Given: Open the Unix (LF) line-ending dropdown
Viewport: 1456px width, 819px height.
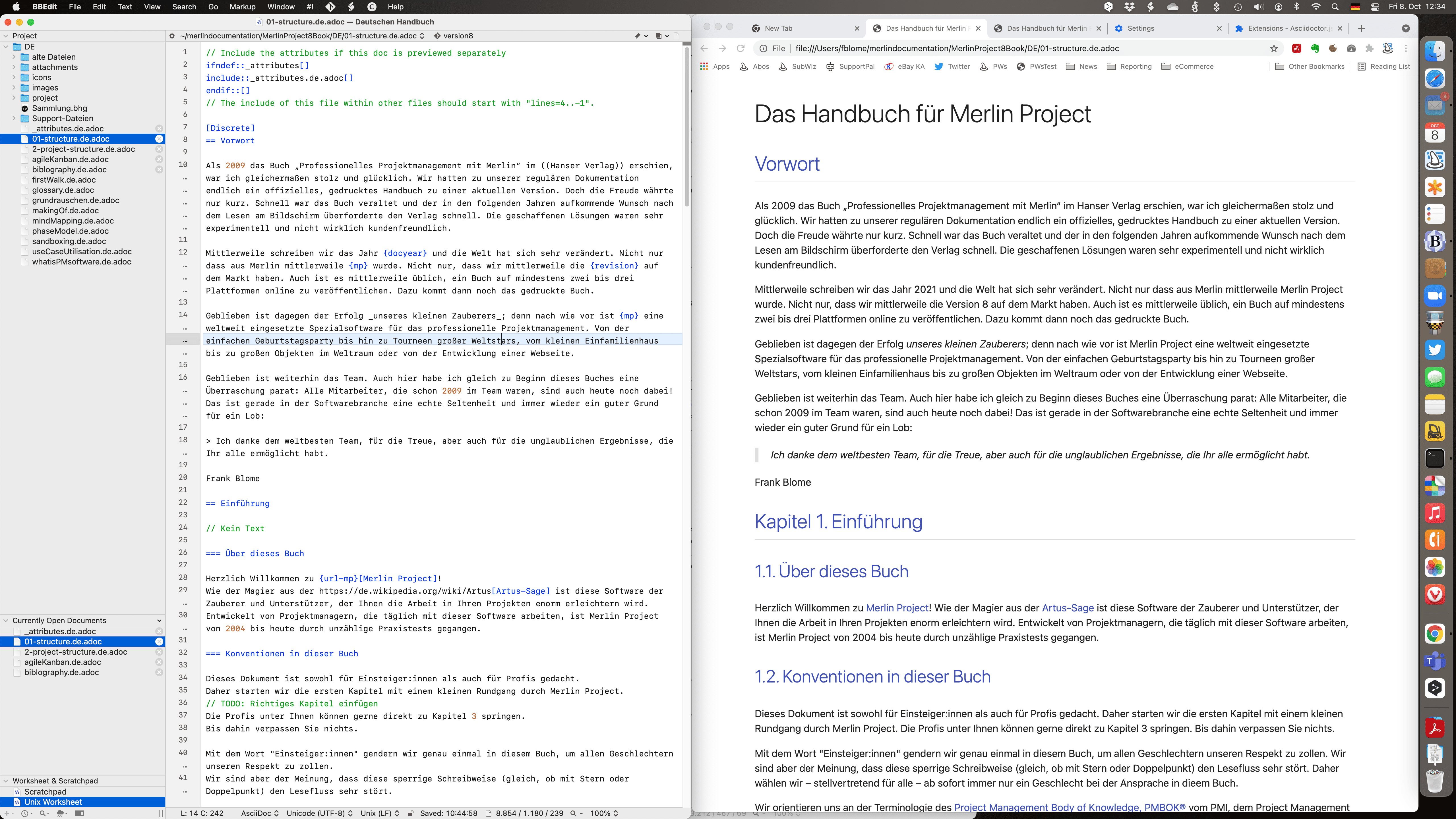Looking at the screenshot, I should tap(378, 813).
